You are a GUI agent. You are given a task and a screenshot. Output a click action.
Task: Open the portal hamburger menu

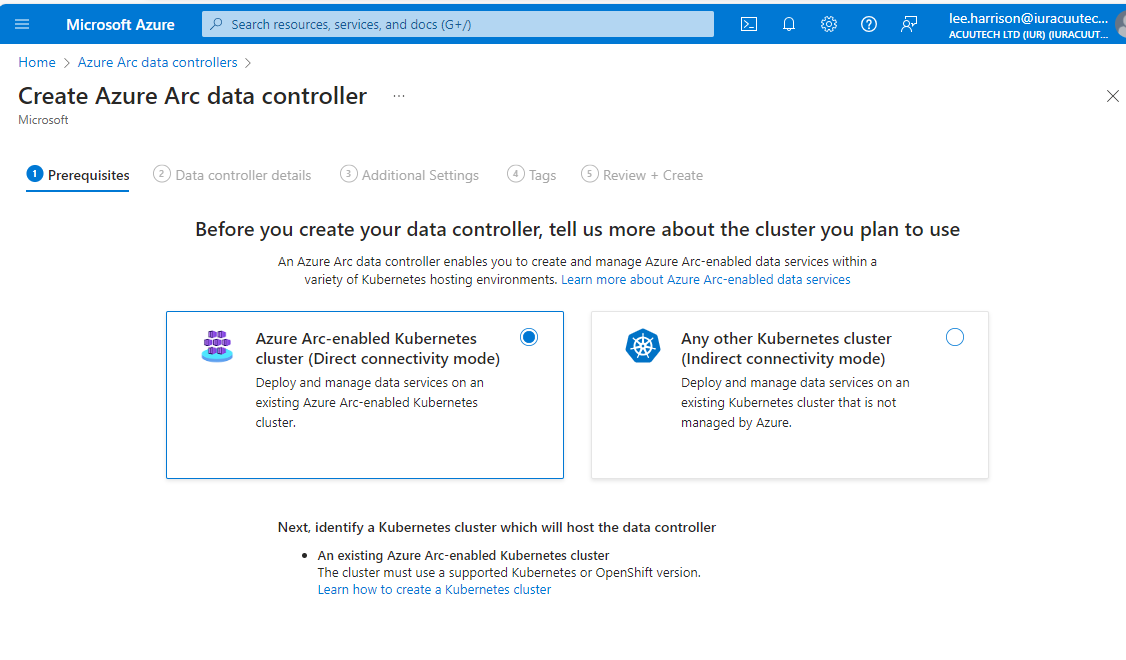[21, 24]
